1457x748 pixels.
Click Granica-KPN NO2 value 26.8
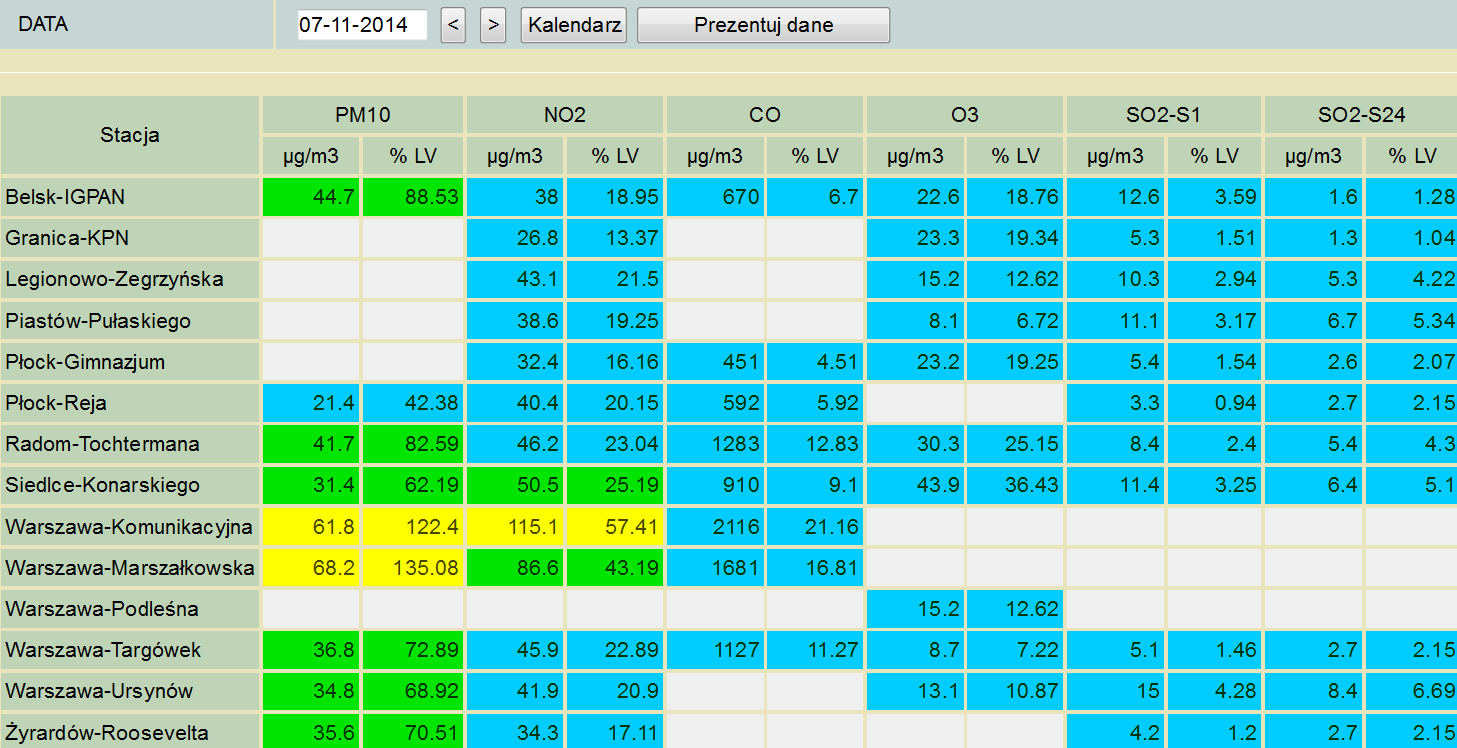click(515, 238)
